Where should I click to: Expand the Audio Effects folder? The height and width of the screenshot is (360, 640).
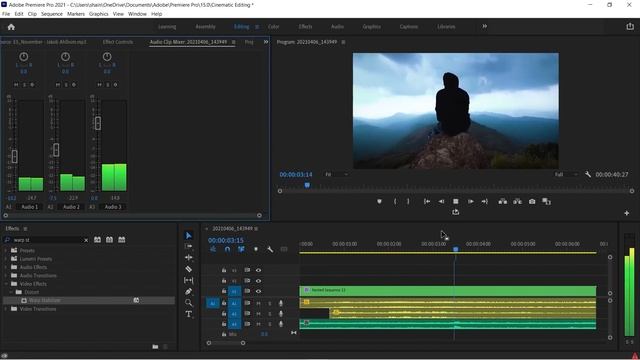[6, 267]
